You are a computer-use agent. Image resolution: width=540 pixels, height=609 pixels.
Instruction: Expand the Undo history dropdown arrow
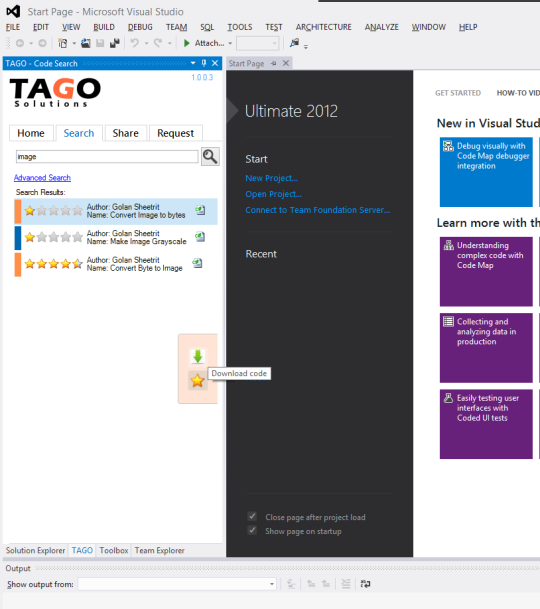pyautogui.click(x=146, y=43)
